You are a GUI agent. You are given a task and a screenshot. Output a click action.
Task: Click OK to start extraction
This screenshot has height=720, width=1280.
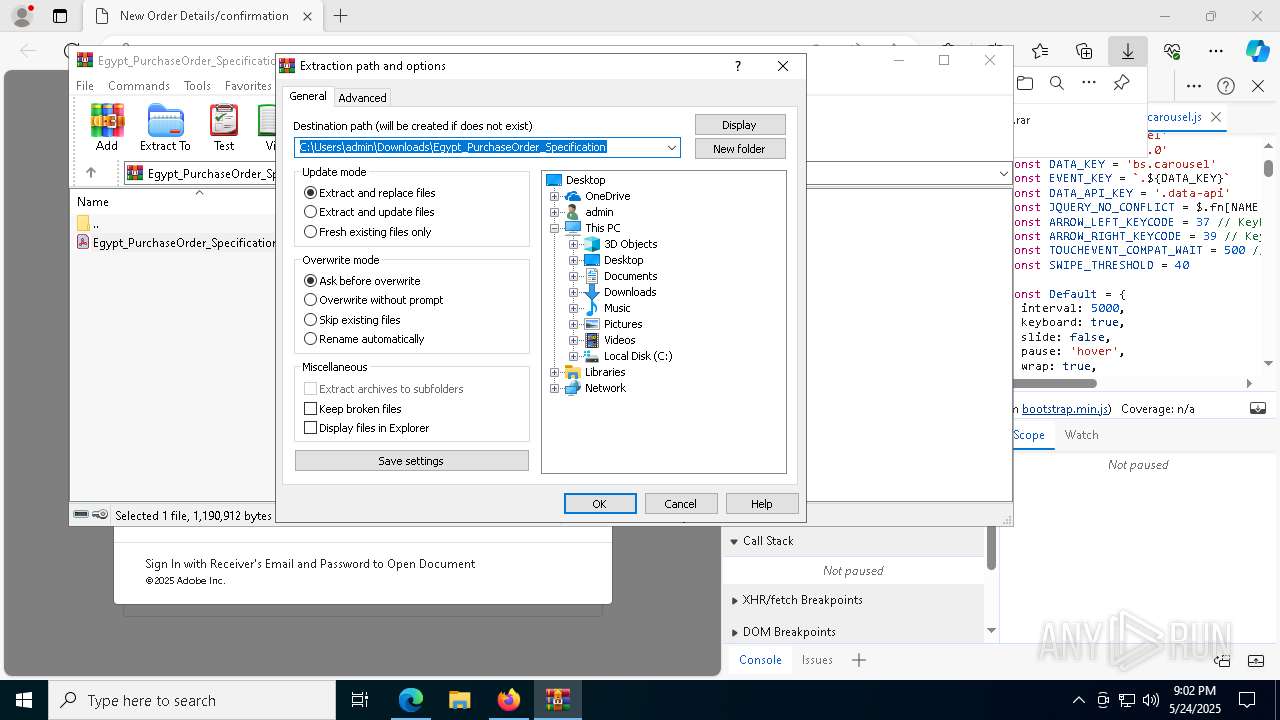pos(600,504)
